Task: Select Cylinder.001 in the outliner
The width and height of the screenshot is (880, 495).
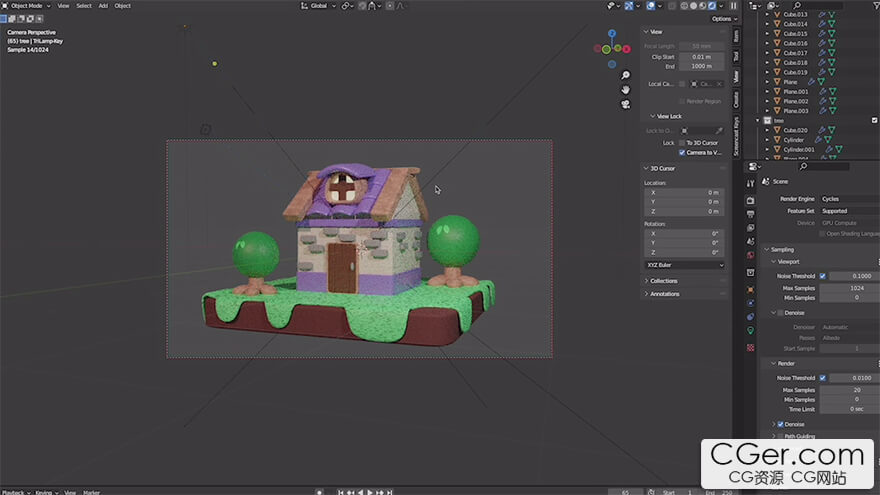Action: pyautogui.click(x=798, y=150)
